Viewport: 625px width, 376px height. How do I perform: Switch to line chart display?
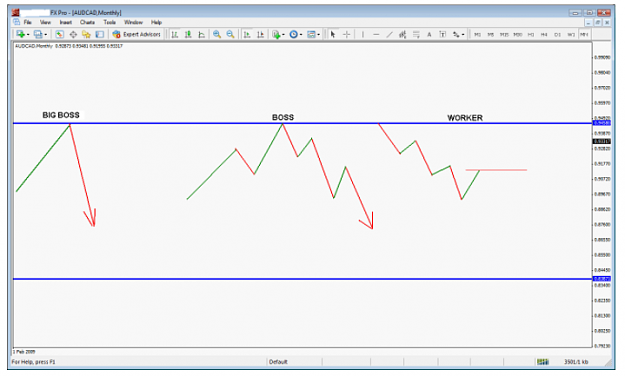[202, 34]
